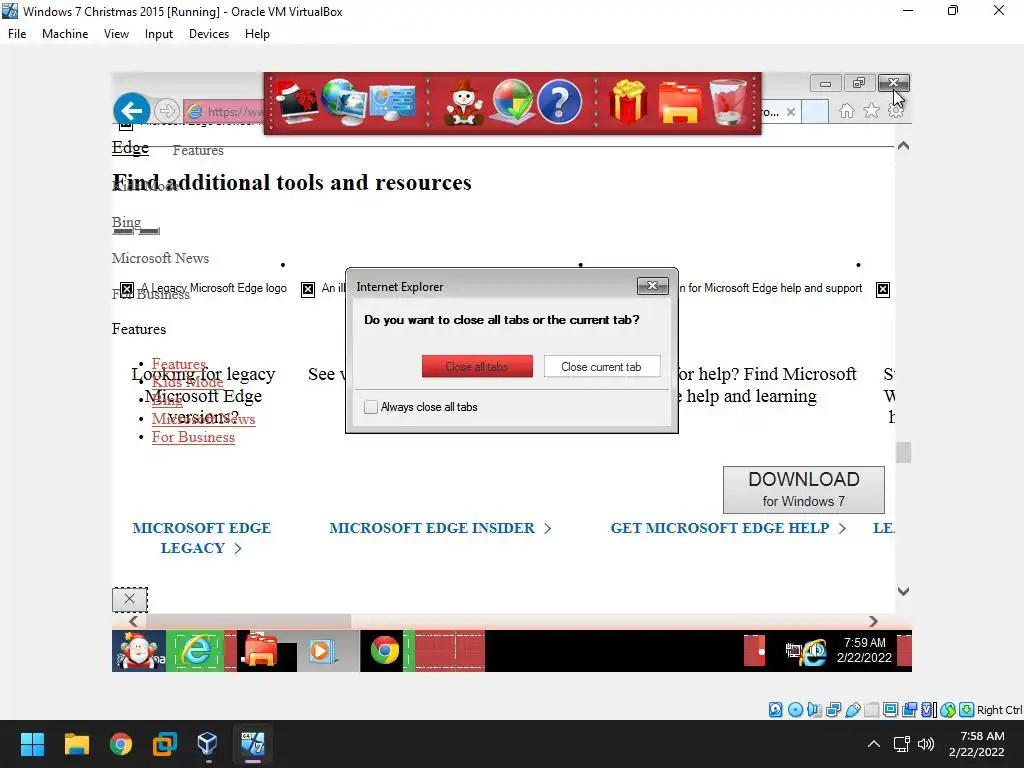Click VirtualBox display status icon

click(x=890, y=709)
